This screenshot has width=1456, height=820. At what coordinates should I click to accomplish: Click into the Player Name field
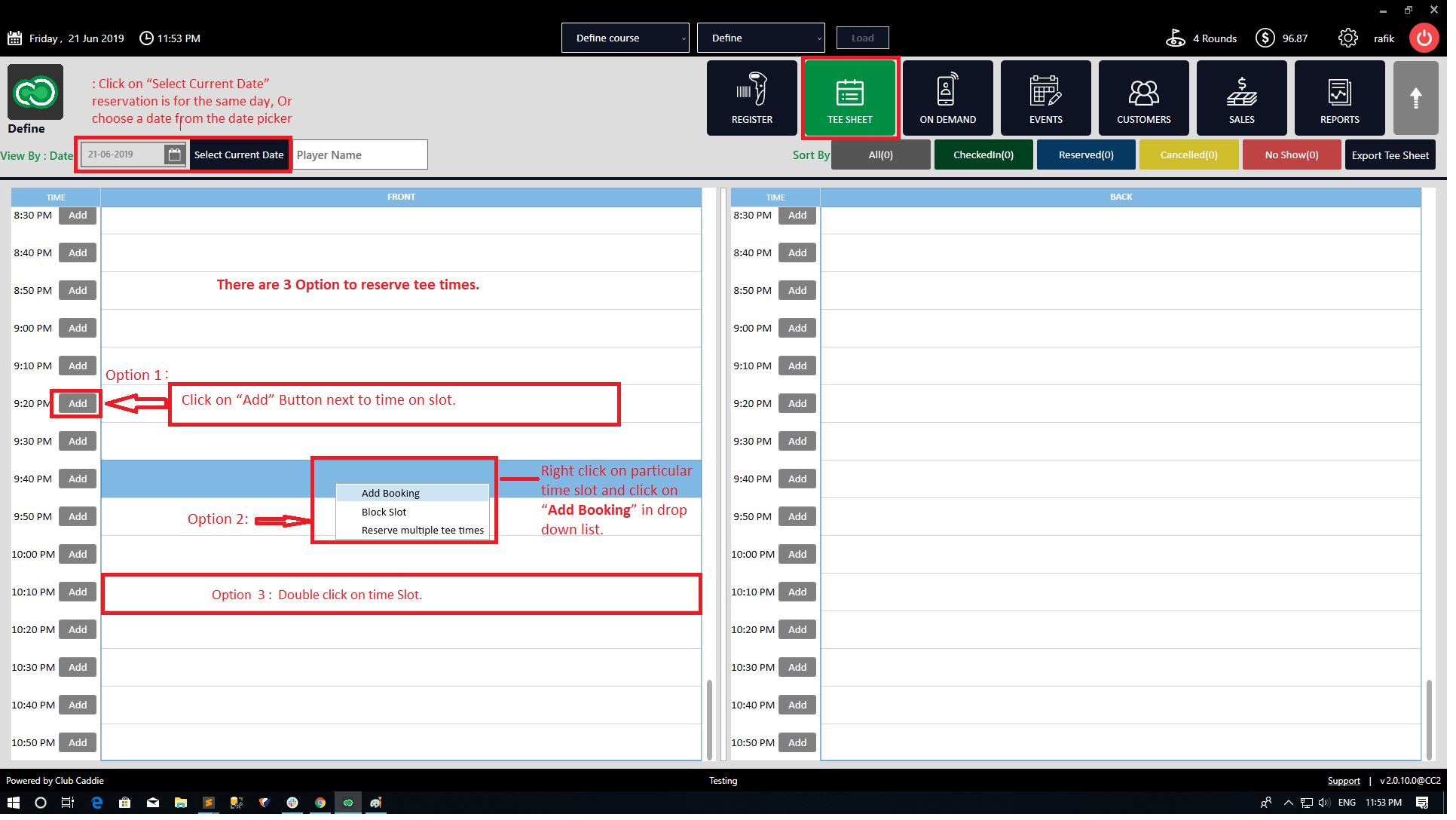point(362,156)
